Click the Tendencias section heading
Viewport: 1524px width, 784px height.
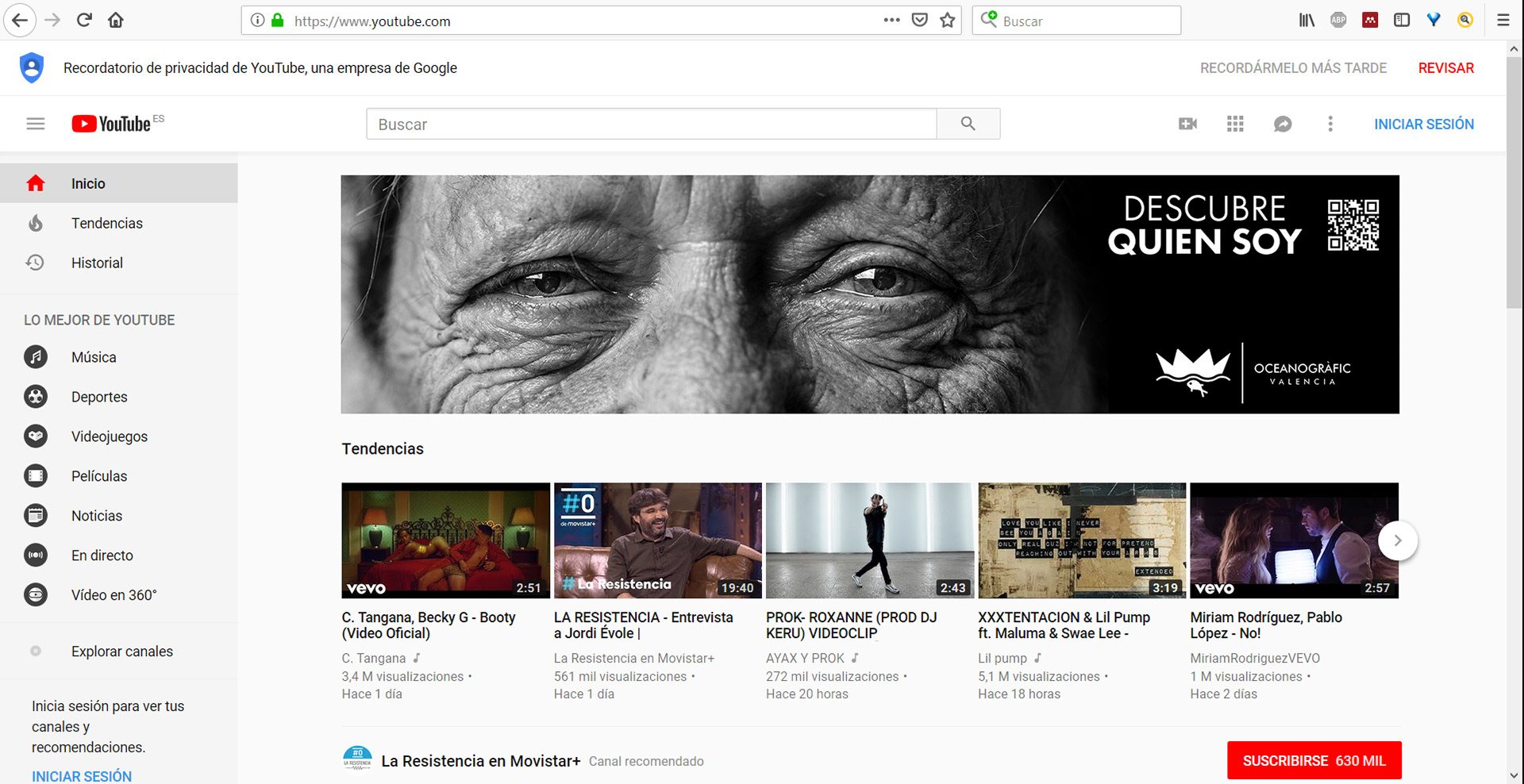[x=383, y=449]
